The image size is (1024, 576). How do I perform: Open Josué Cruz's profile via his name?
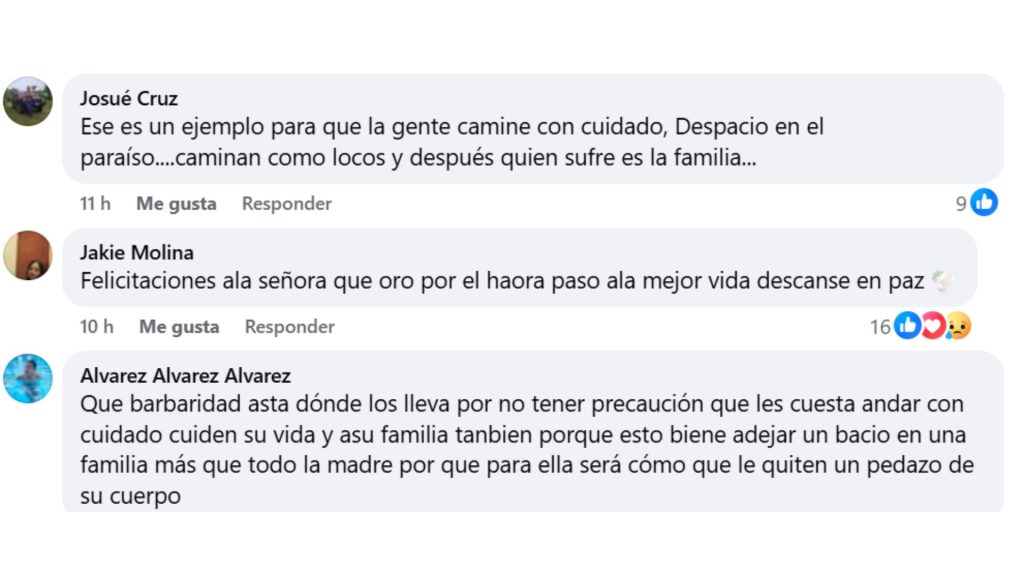[129, 98]
